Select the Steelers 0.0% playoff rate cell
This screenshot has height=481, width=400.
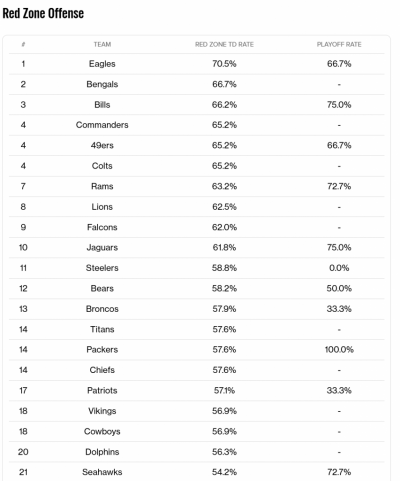(x=339, y=268)
